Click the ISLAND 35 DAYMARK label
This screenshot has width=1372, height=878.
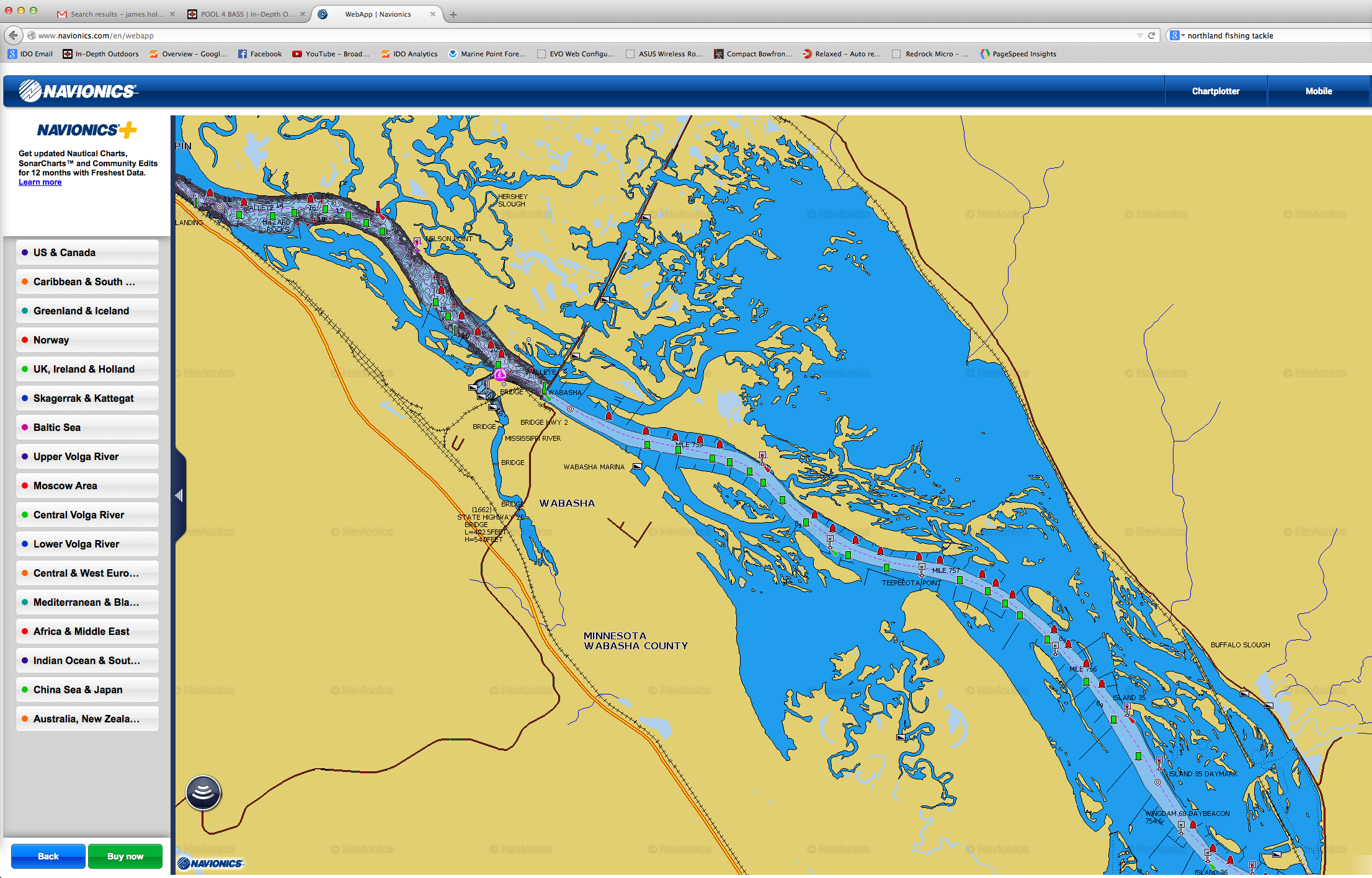click(x=1203, y=774)
